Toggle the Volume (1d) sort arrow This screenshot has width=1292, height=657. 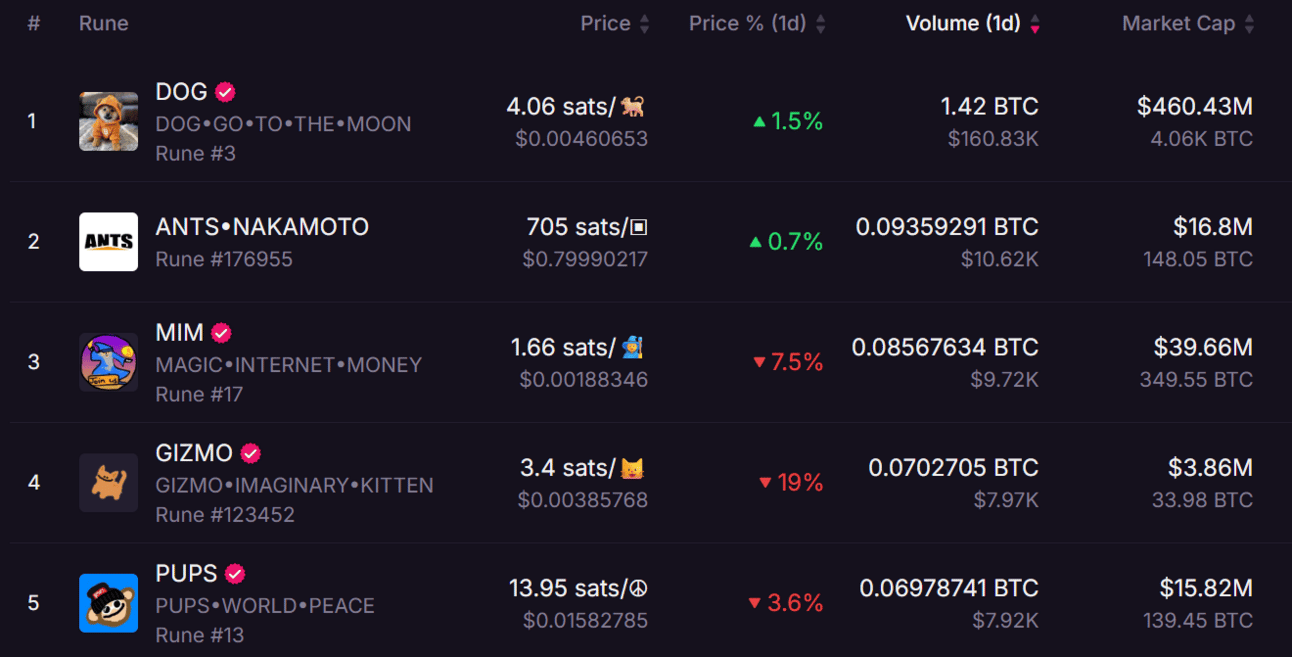click(x=1035, y=24)
